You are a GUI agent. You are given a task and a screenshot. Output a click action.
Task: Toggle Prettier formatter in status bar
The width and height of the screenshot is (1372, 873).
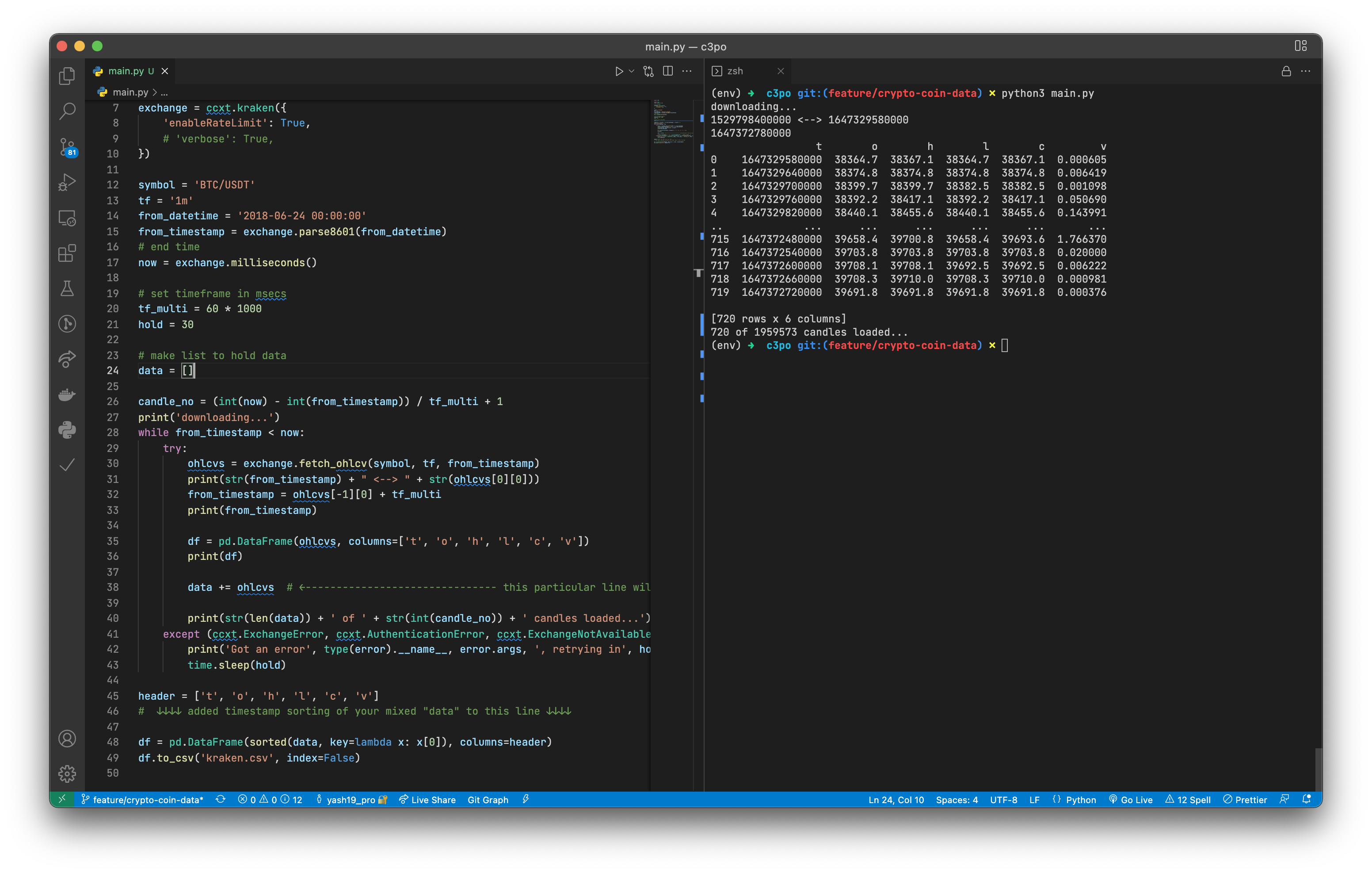click(1246, 800)
